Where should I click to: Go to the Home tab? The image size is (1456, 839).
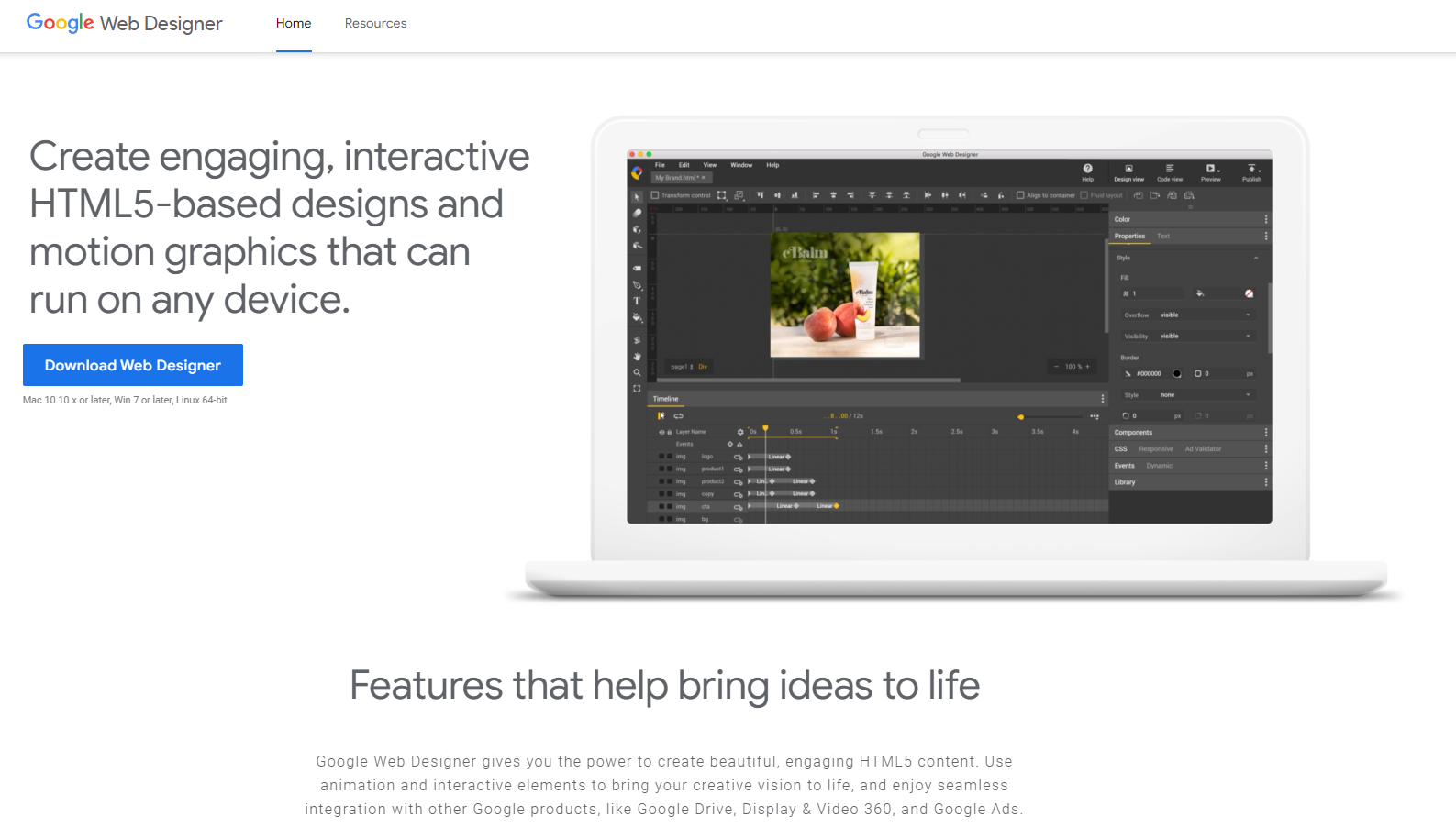click(294, 23)
